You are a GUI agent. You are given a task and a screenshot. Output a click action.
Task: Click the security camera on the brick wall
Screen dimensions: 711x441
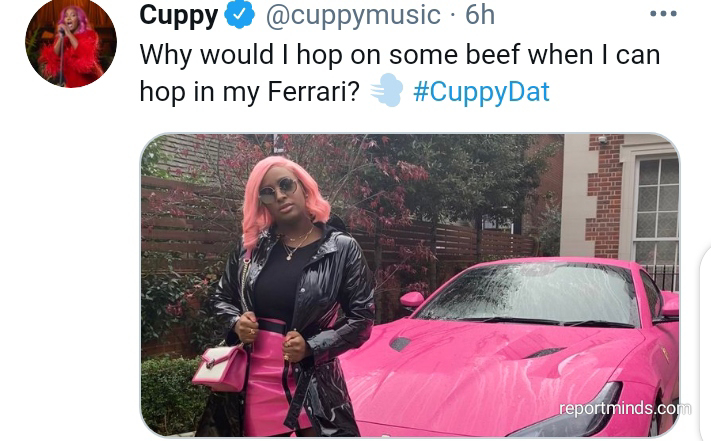603,140
